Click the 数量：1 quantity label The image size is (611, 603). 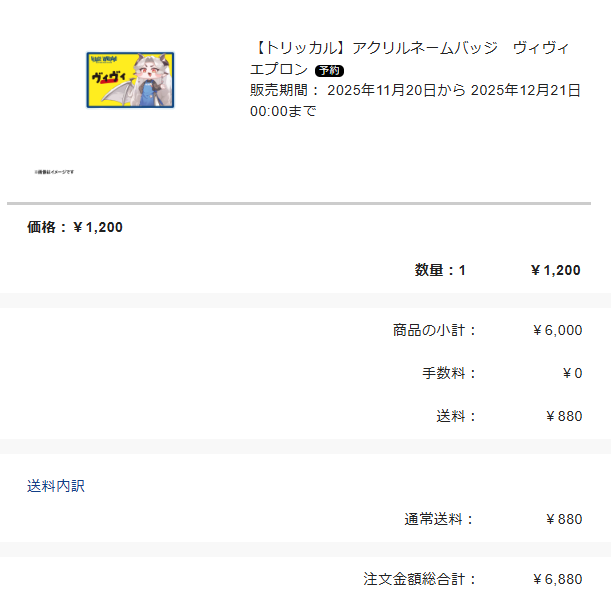coord(440,270)
